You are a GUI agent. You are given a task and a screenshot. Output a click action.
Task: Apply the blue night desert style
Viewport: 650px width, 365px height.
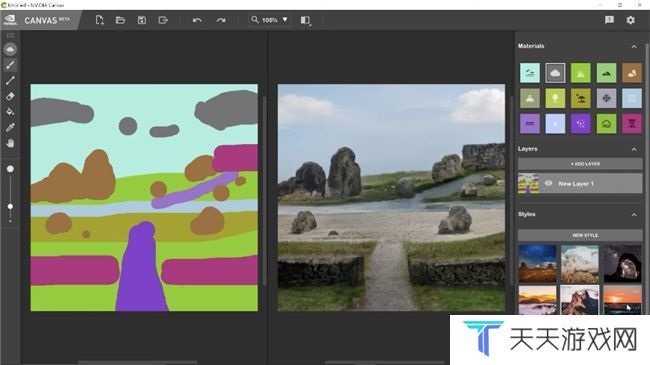[537, 263]
